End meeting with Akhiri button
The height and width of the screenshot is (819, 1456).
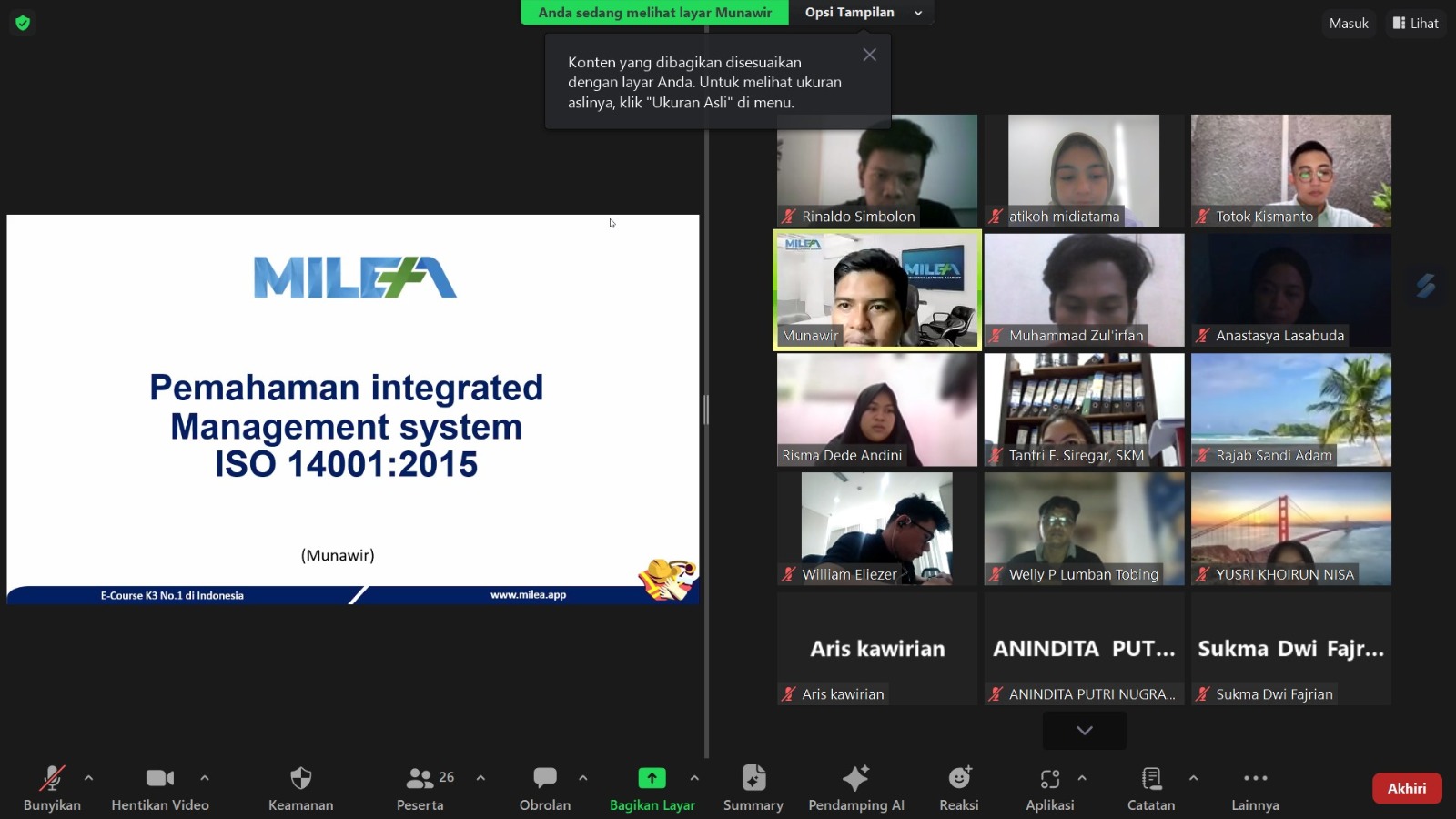(x=1407, y=788)
